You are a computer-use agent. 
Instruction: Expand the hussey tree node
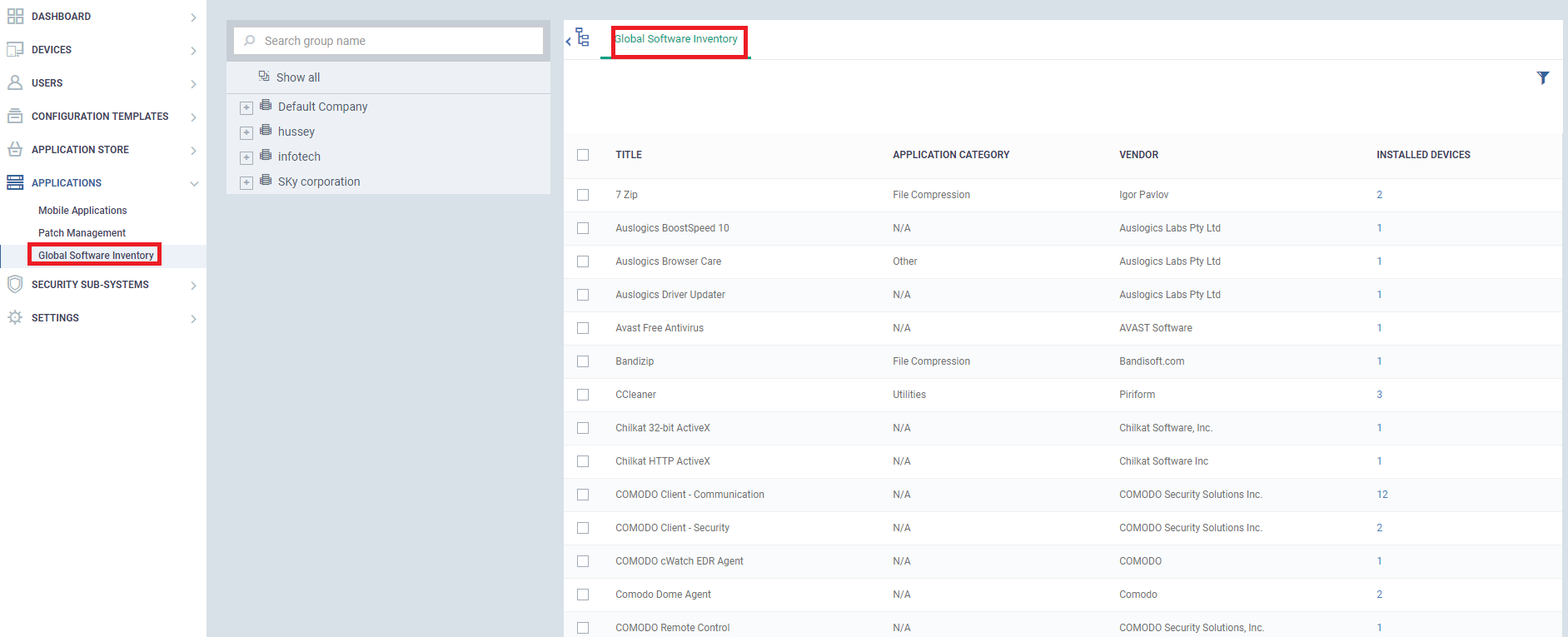246,133
